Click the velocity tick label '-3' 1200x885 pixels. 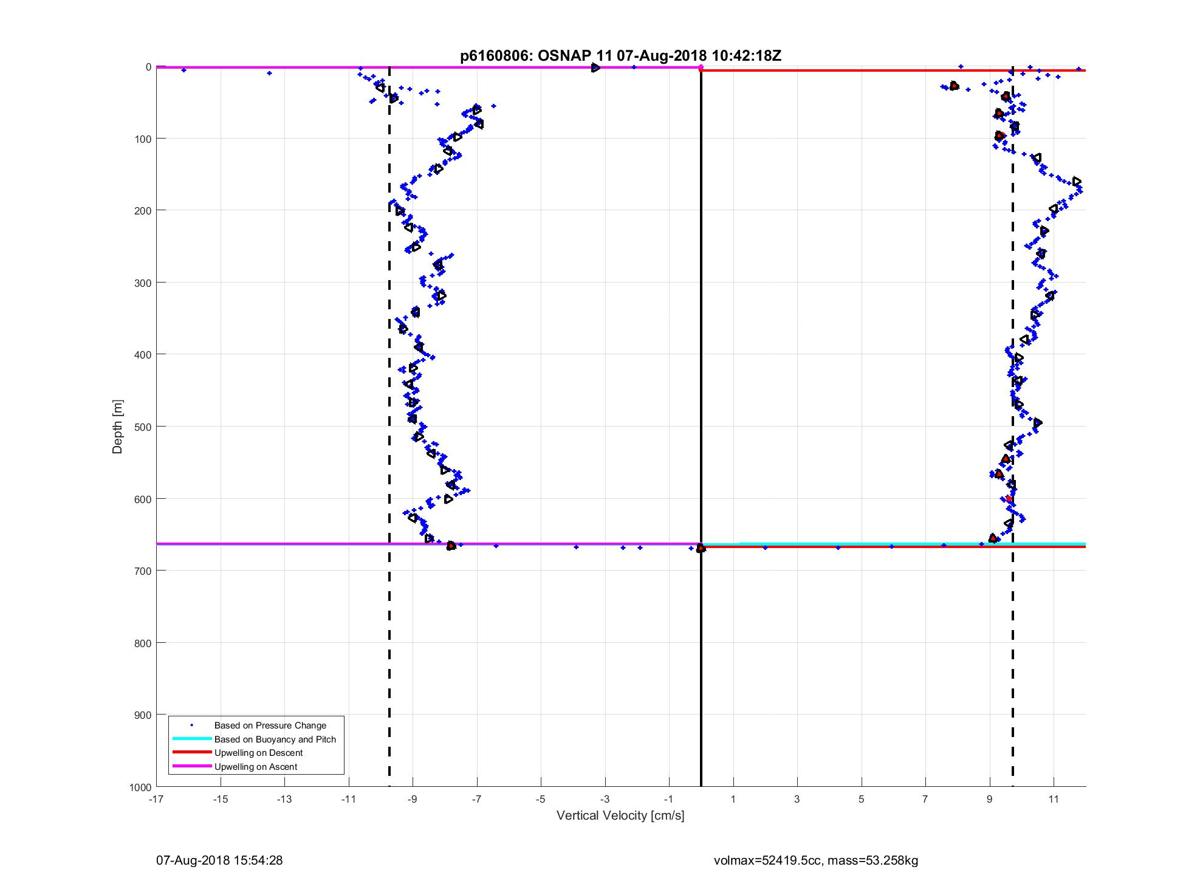(x=604, y=799)
